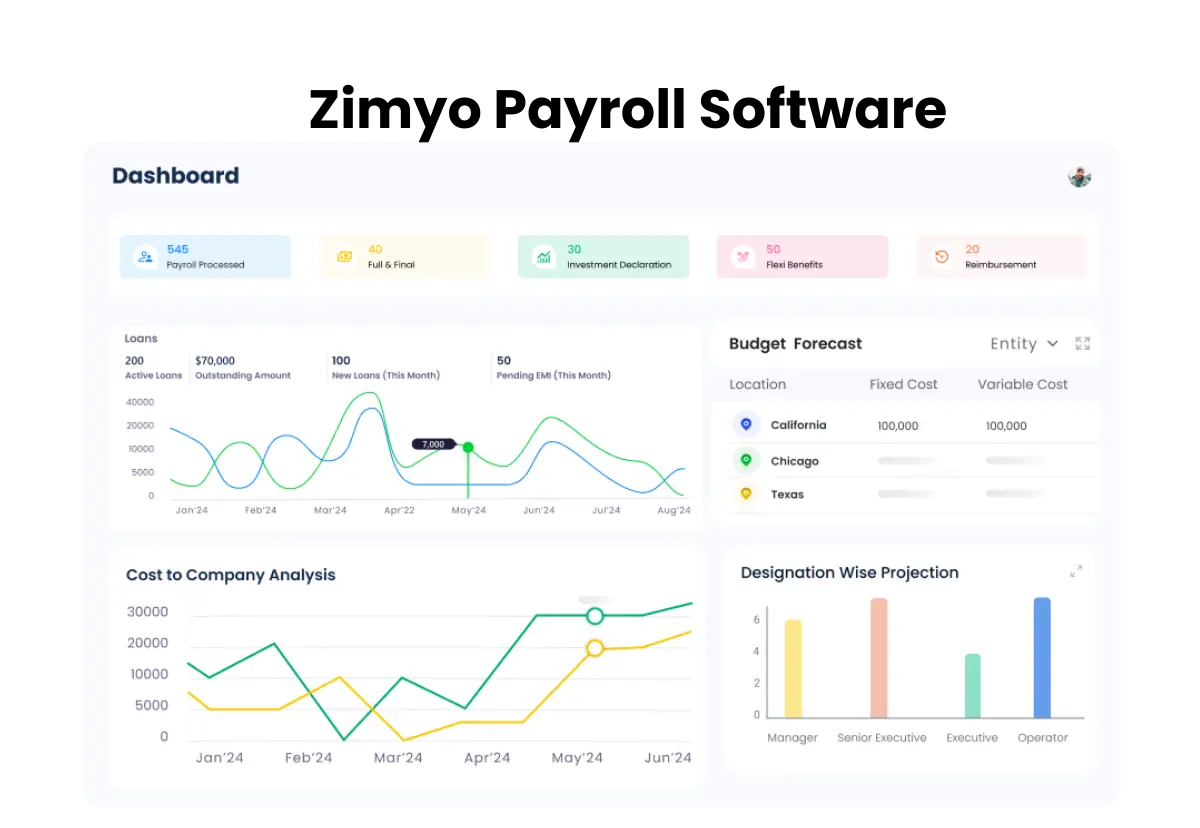Viewport: 1200px width, 828px height.
Task: Open the Entity dropdown
Action: (x=1024, y=344)
